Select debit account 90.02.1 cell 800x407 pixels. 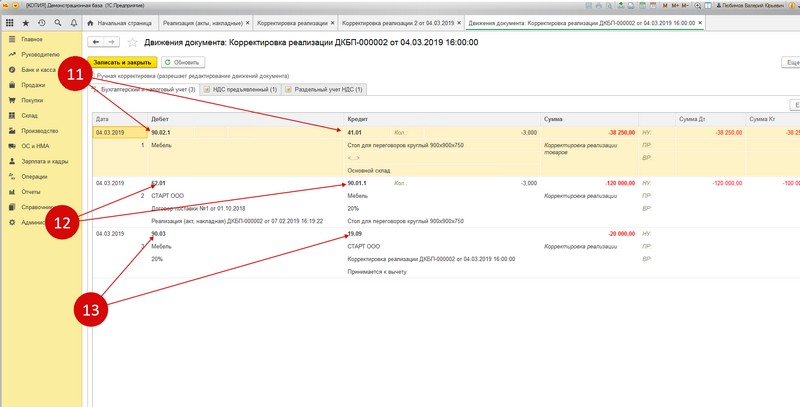161,133
